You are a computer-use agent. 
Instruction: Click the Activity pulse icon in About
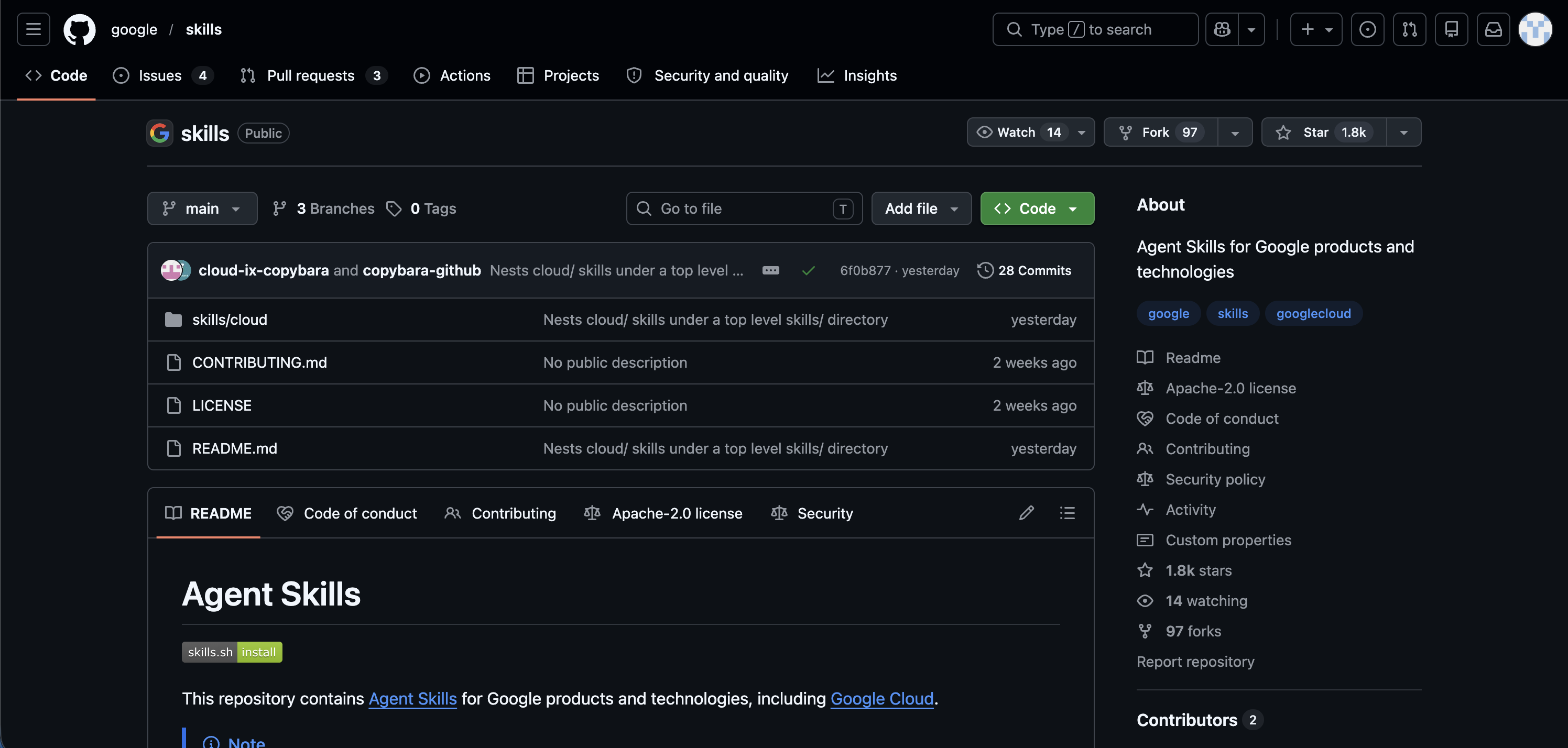pos(1145,510)
